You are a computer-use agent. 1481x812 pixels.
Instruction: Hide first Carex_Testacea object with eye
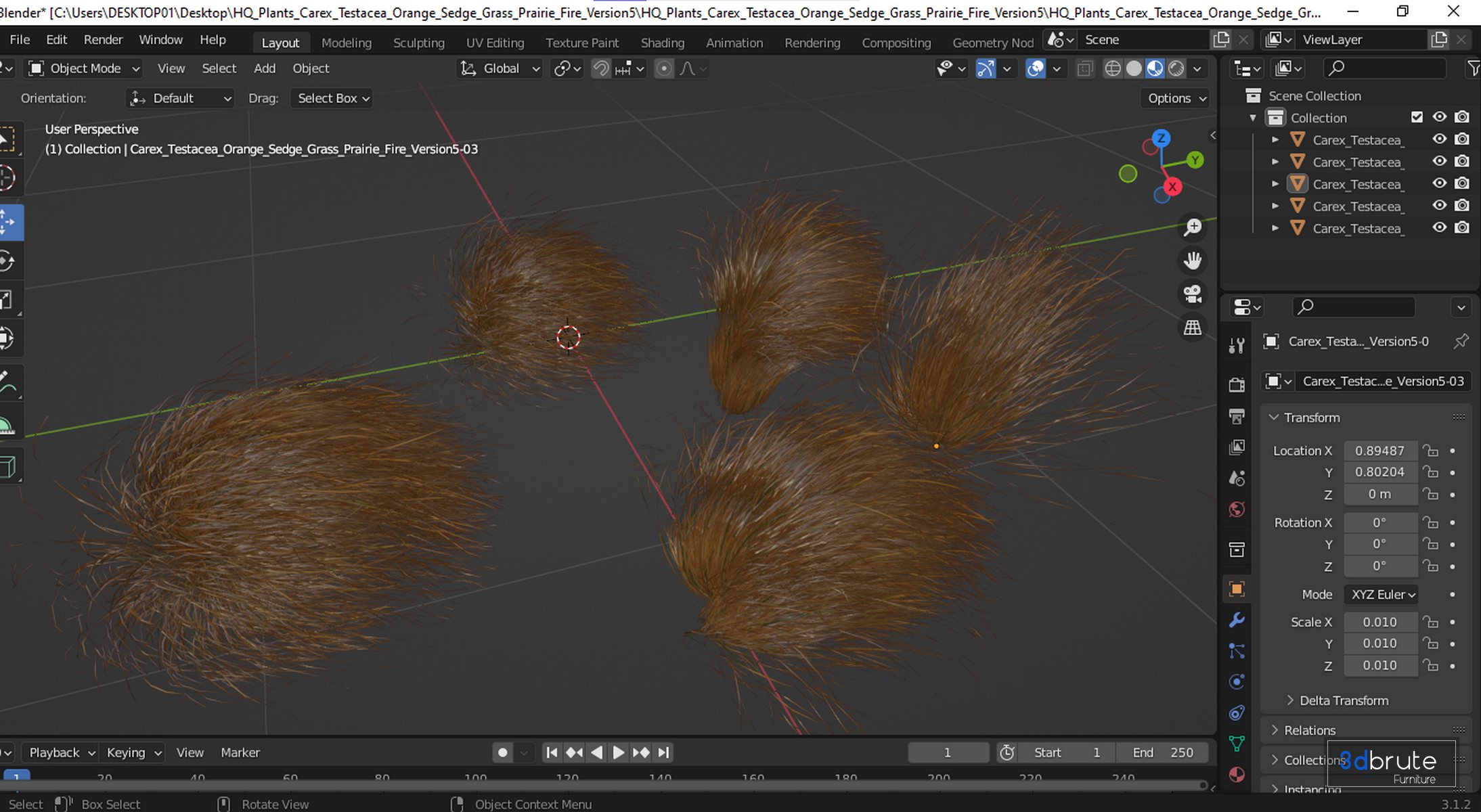click(1439, 139)
